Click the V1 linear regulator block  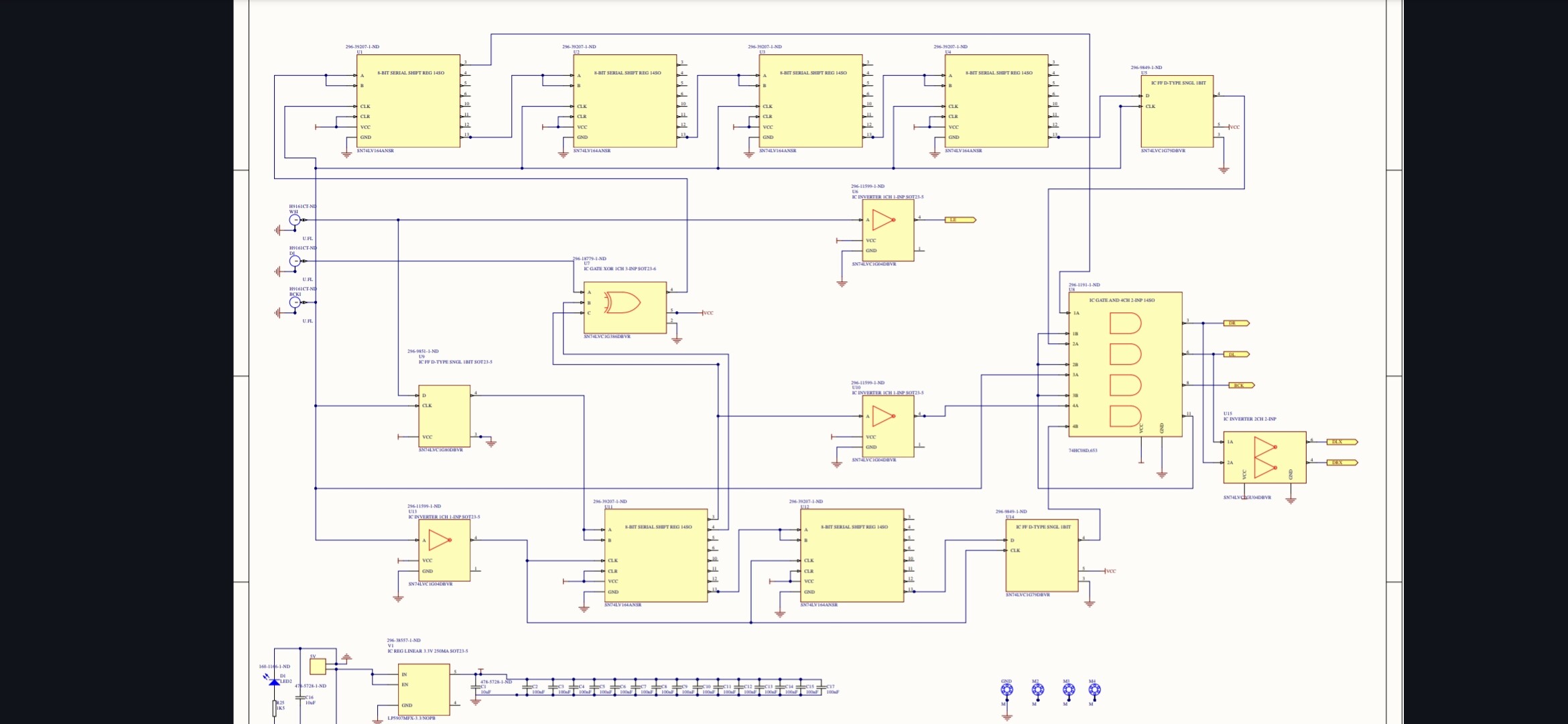[423, 689]
